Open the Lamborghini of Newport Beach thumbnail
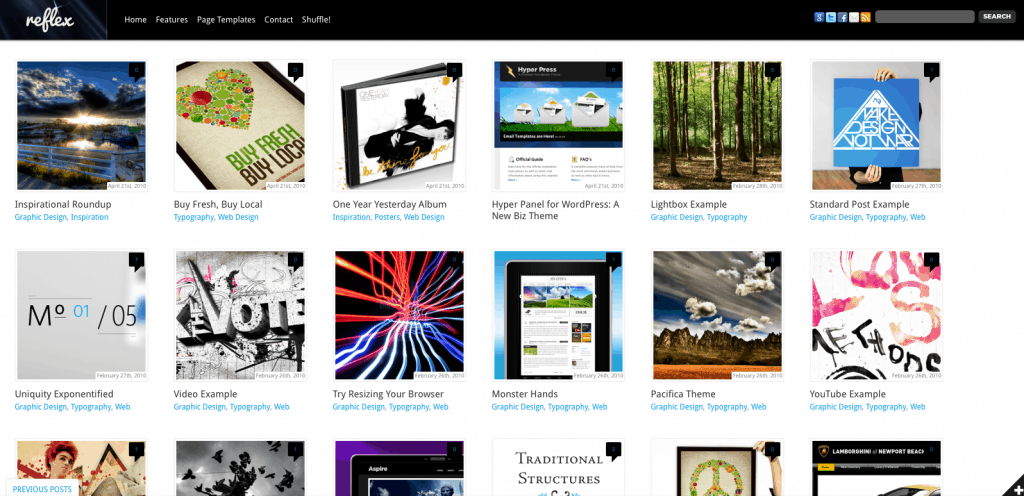This screenshot has width=1024, height=496. pyautogui.click(x=876, y=469)
